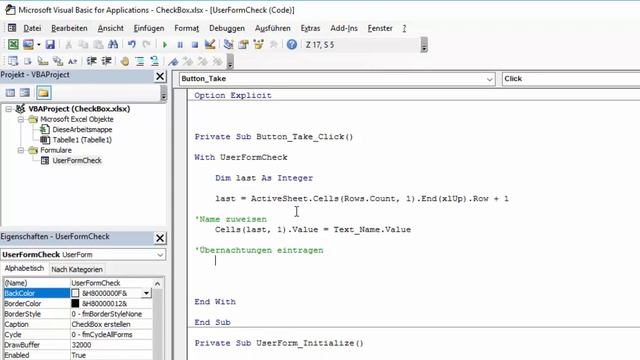Viewport: 640px width, 360px height.
Task: Click the Paste toolbar icon
Action: tap(98, 44)
